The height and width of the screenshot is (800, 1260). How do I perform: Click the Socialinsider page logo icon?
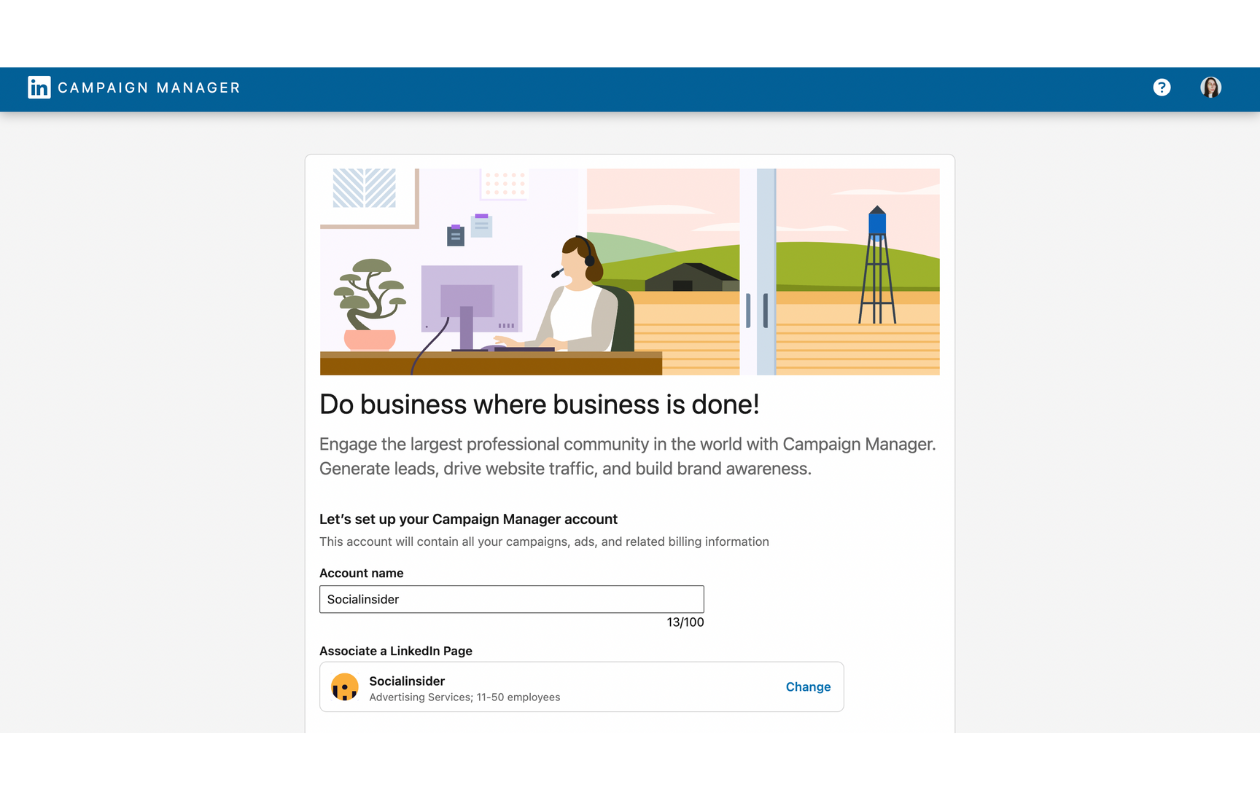345,687
